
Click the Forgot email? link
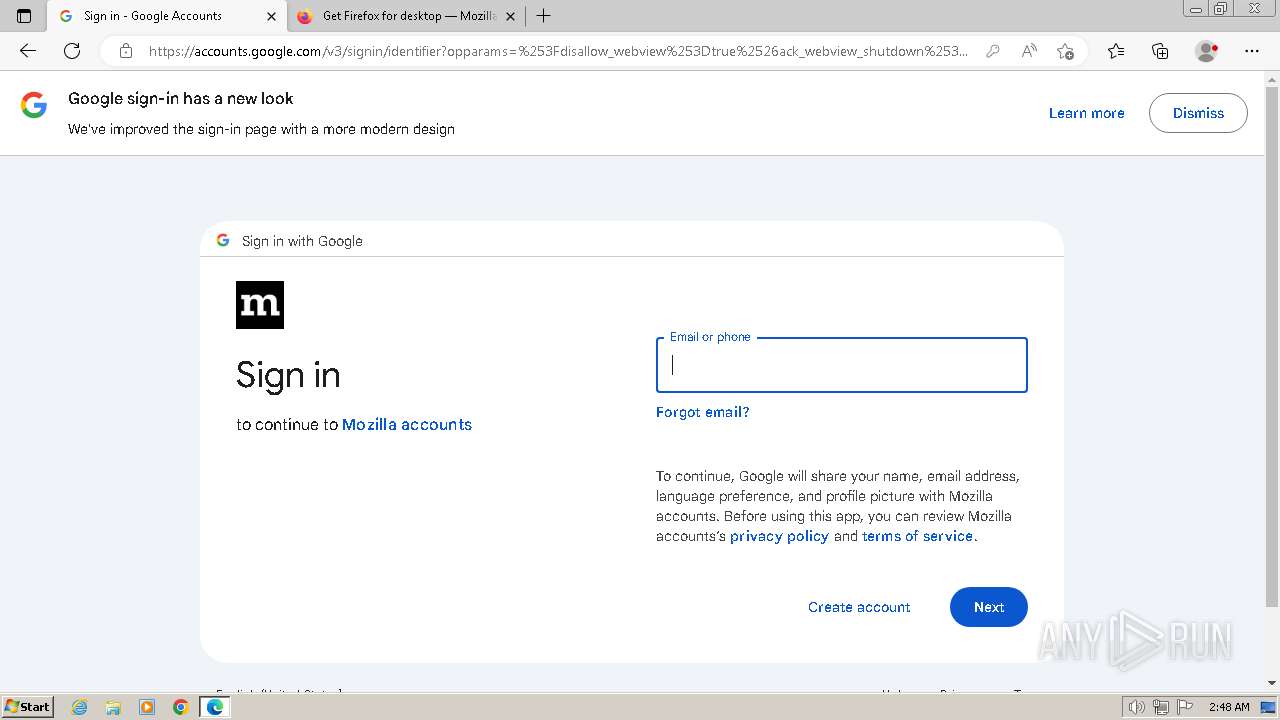tap(702, 412)
